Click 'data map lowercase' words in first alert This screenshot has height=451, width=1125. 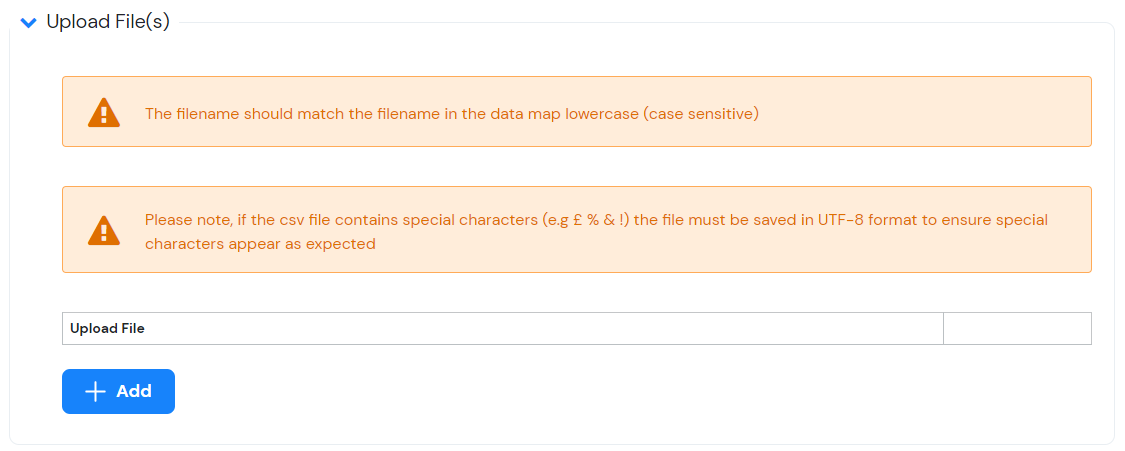[x=565, y=113]
